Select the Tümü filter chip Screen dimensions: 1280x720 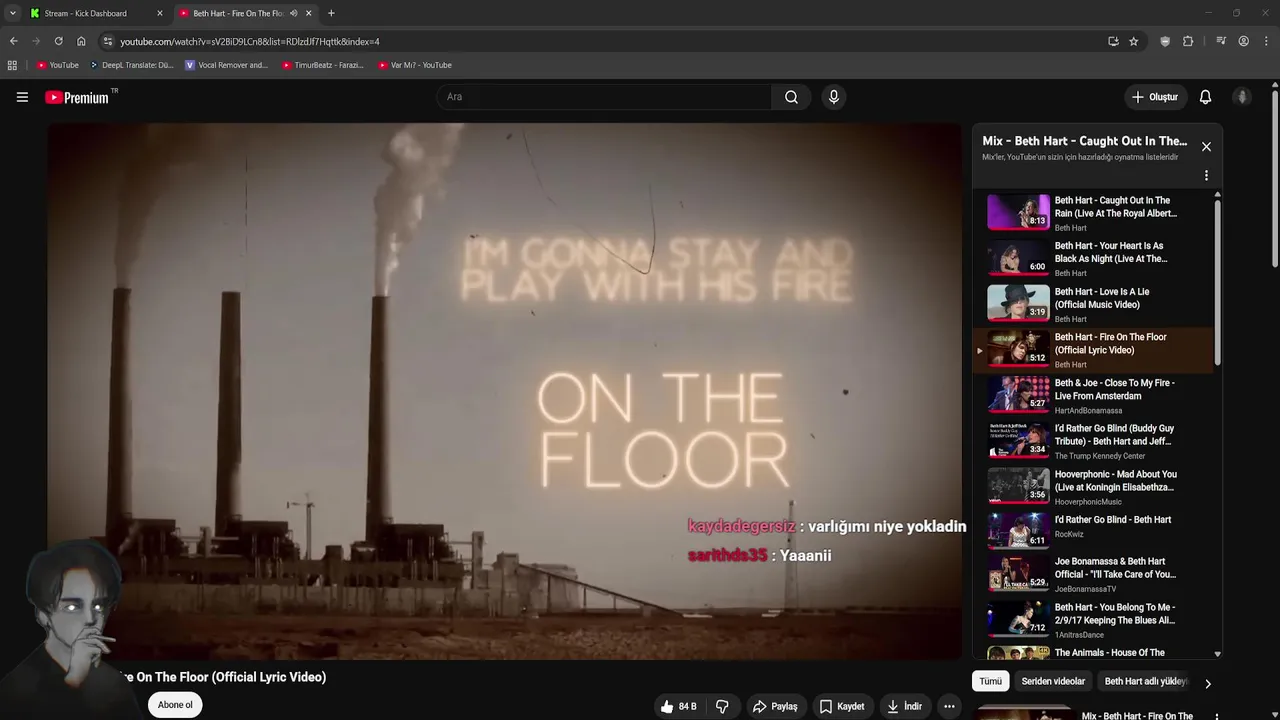coord(990,681)
